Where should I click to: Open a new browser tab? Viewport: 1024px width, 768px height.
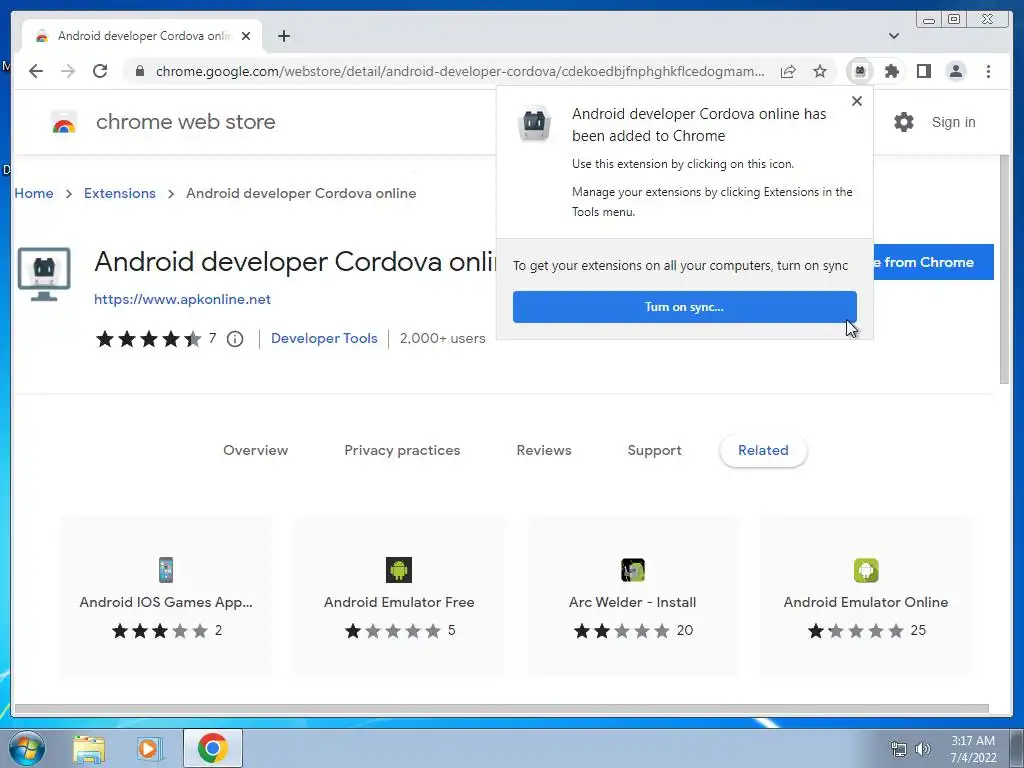coord(283,36)
